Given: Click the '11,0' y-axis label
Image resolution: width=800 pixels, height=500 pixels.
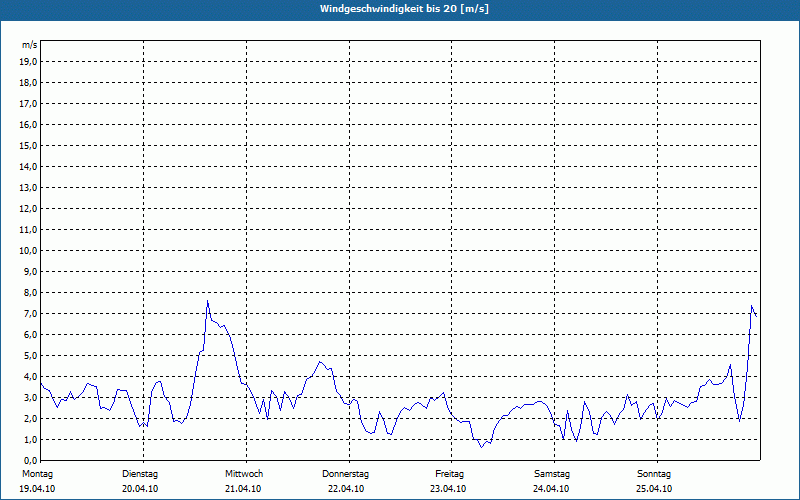Looking at the screenshot, I should click(29, 230).
